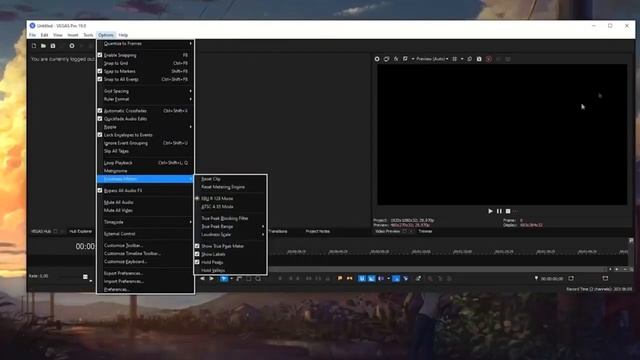The image size is (640, 360).
Task: Toggle Ignore Event Grouping toolbar icon
Action: coord(406,278)
